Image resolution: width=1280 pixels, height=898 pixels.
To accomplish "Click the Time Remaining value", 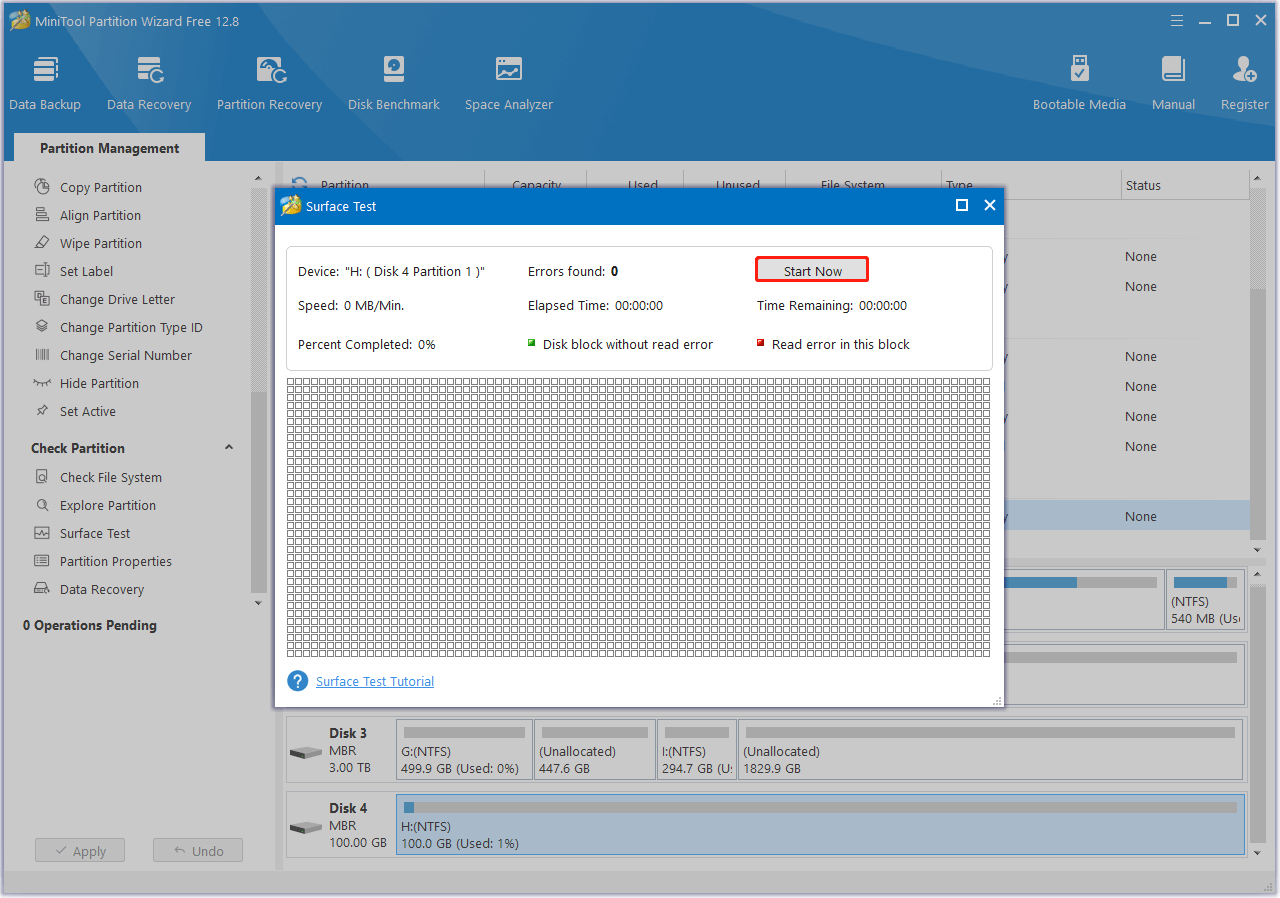I will pos(883,305).
